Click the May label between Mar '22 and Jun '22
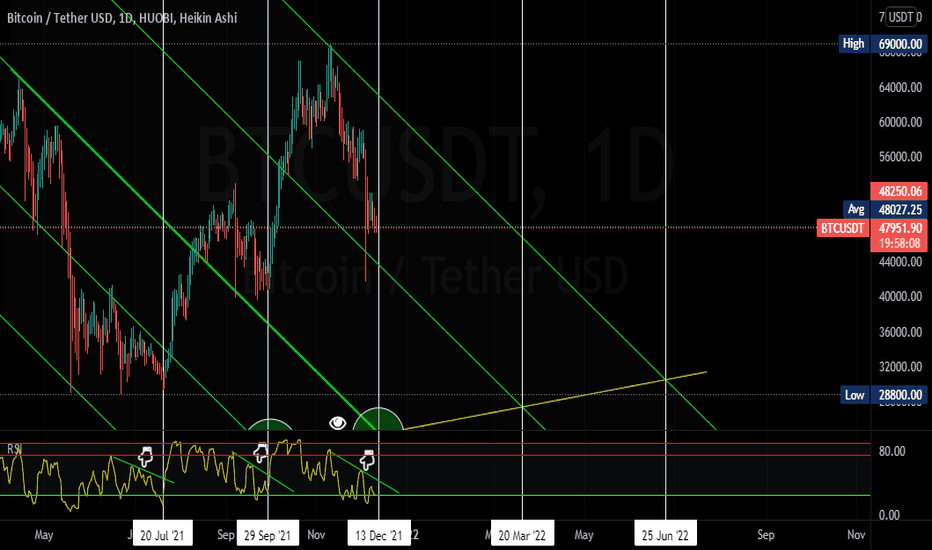The height and width of the screenshot is (550, 932). point(584,535)
